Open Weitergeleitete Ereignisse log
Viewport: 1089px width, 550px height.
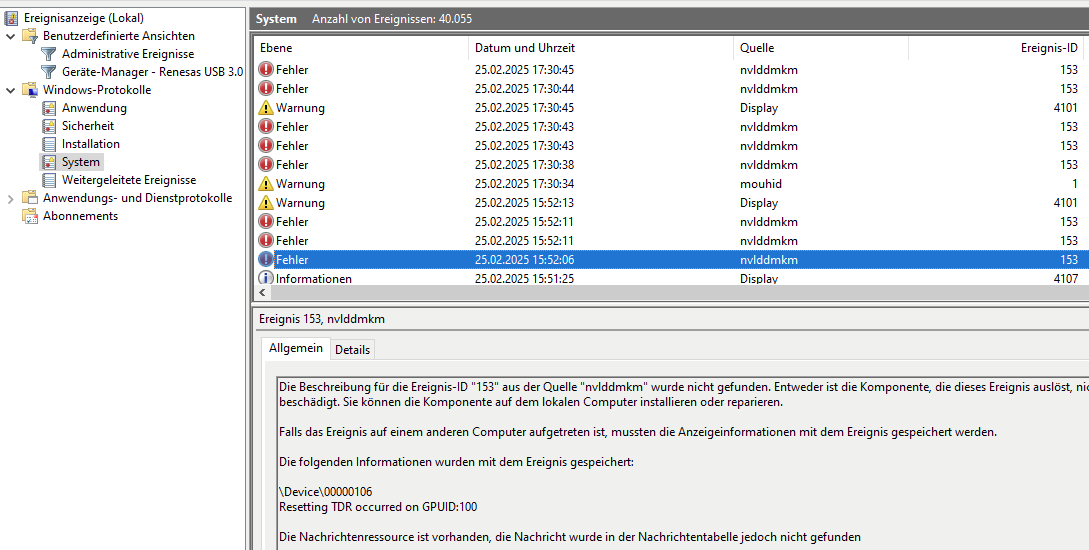click(x=129, y=181)
